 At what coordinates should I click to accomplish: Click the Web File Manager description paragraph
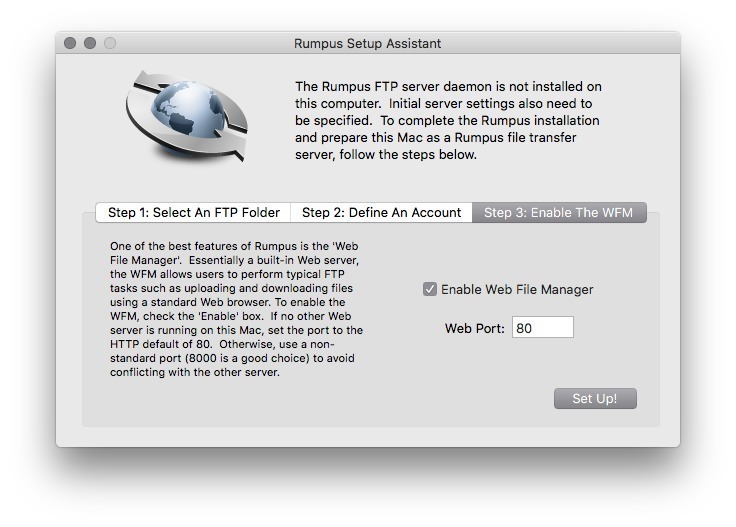(x=237, y=309)
